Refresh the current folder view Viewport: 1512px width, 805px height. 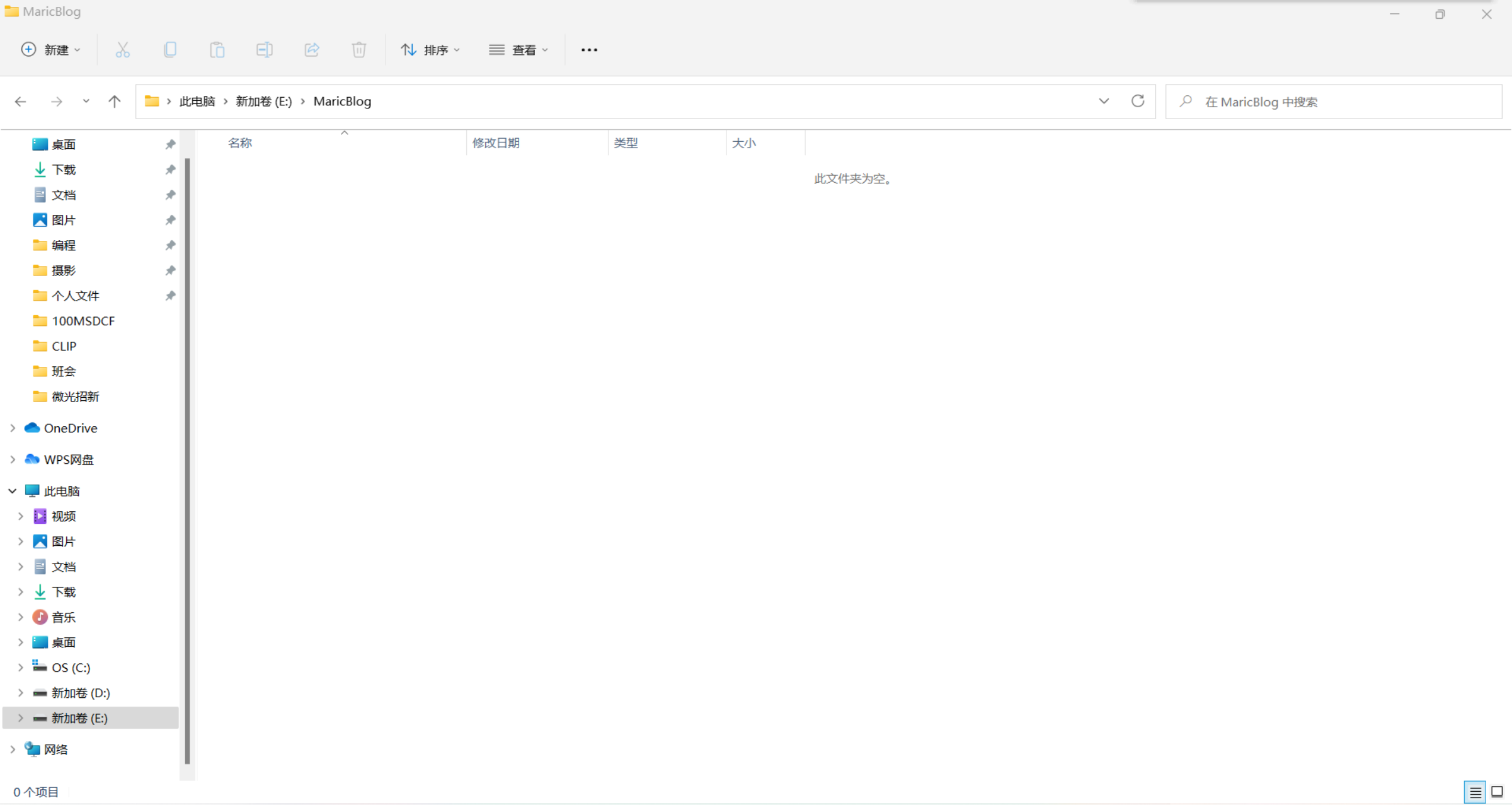coord(1138,101)
